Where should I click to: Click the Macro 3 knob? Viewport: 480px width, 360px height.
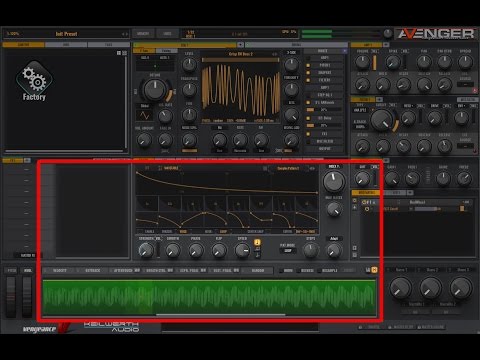461,287
